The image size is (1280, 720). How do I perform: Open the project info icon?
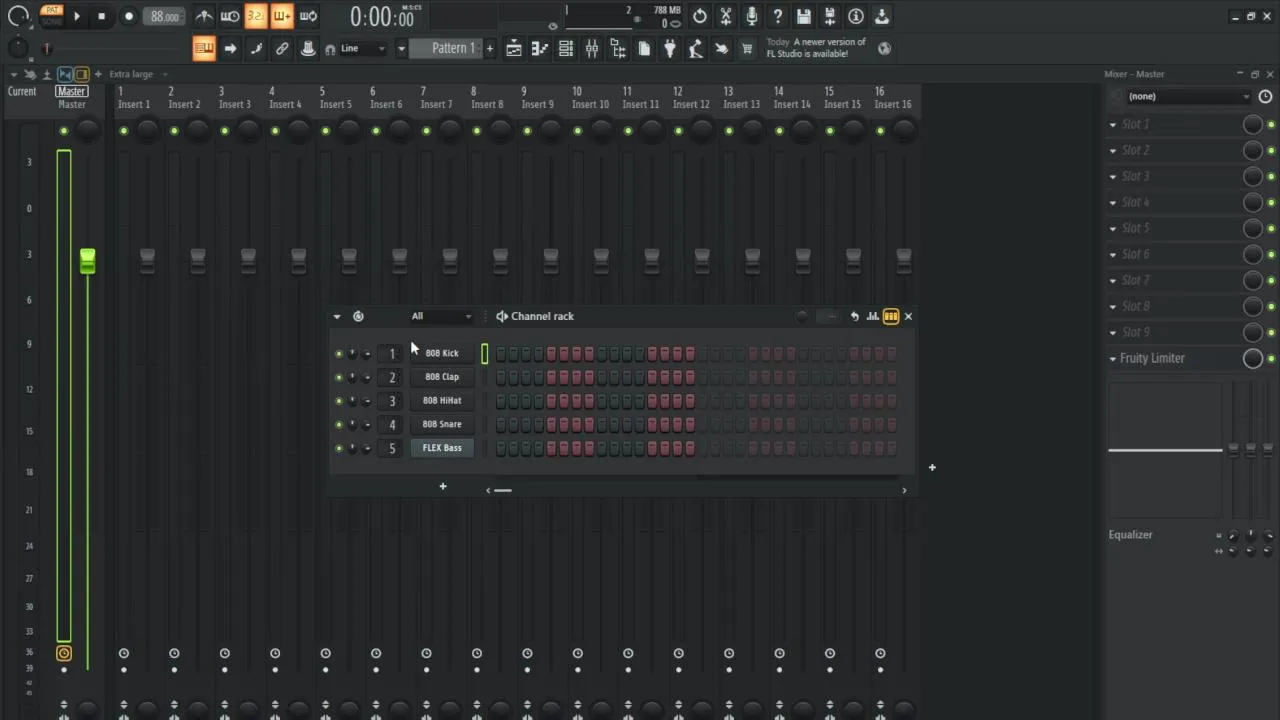856,16
